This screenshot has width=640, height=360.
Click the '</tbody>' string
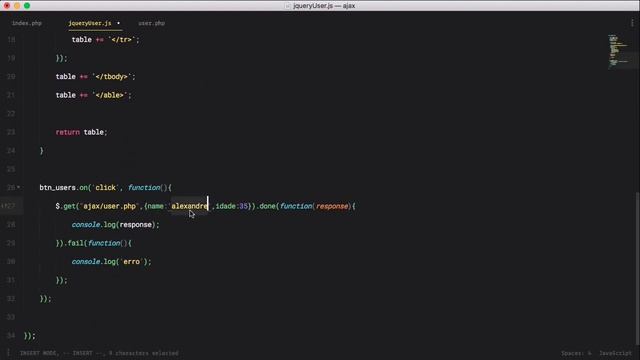112,76
